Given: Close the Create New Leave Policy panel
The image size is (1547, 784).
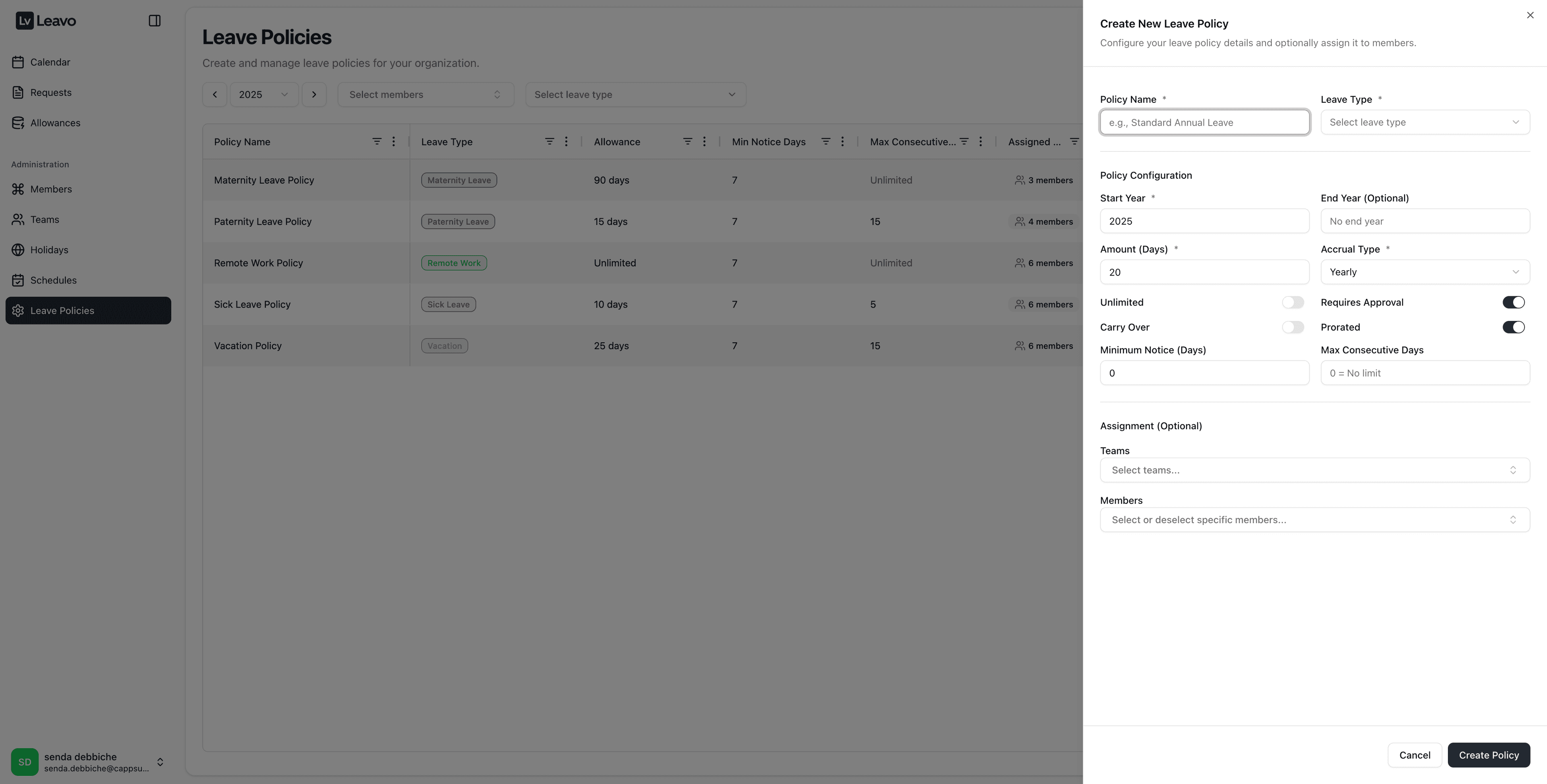Looking at the screenshot, I should (x=1530, y=16).
